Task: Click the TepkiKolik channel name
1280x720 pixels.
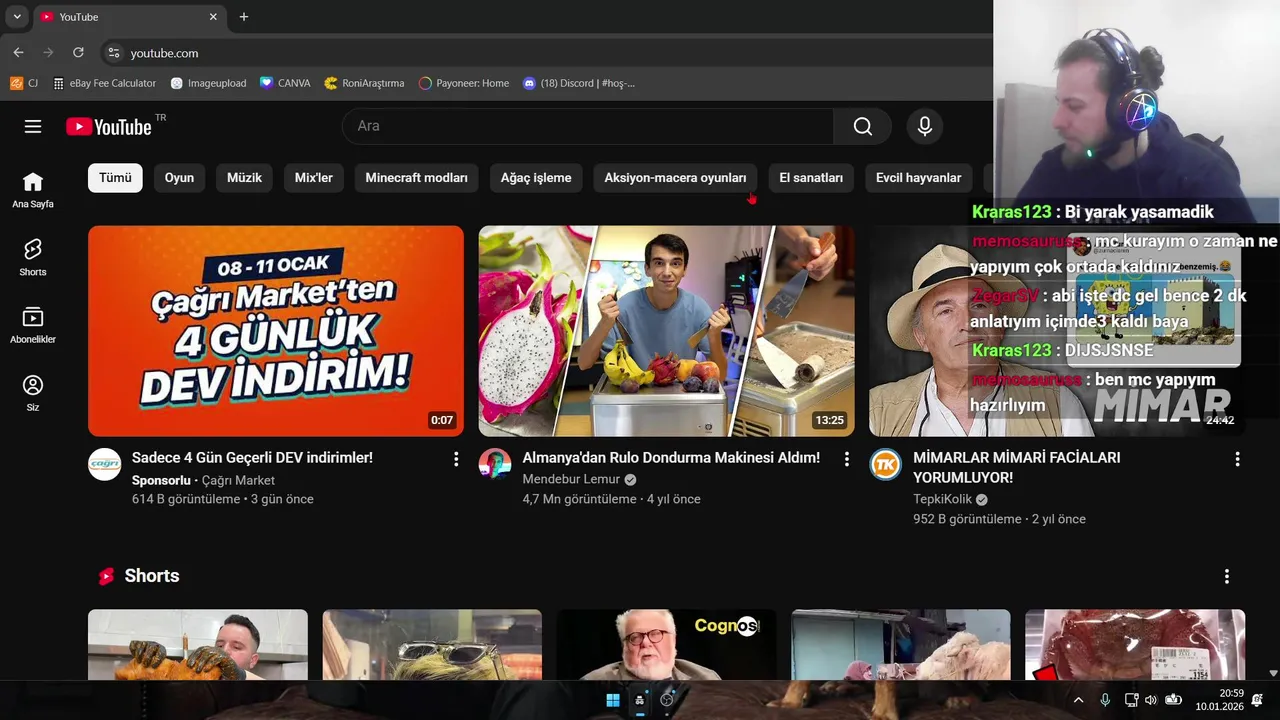Action: coord(942,500)
